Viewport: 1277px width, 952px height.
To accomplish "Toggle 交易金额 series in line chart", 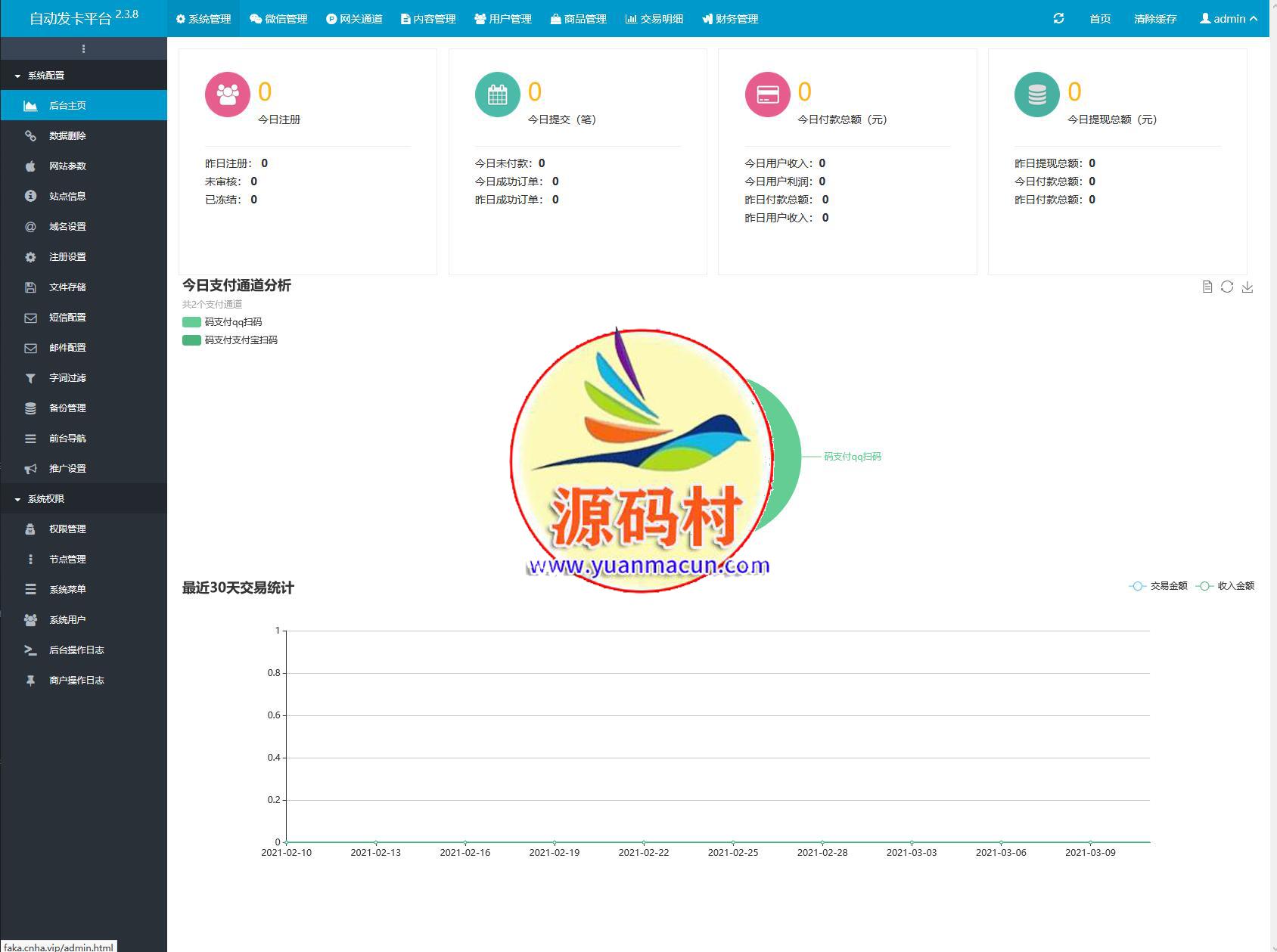I will coord(1157,586).
